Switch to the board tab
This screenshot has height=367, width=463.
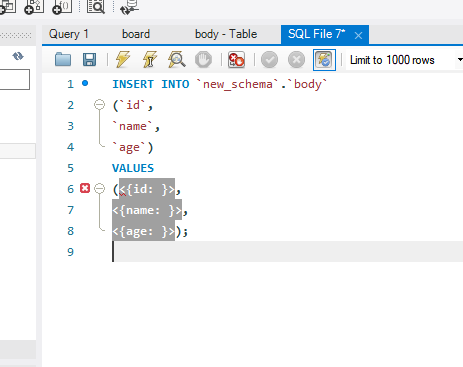136,34
